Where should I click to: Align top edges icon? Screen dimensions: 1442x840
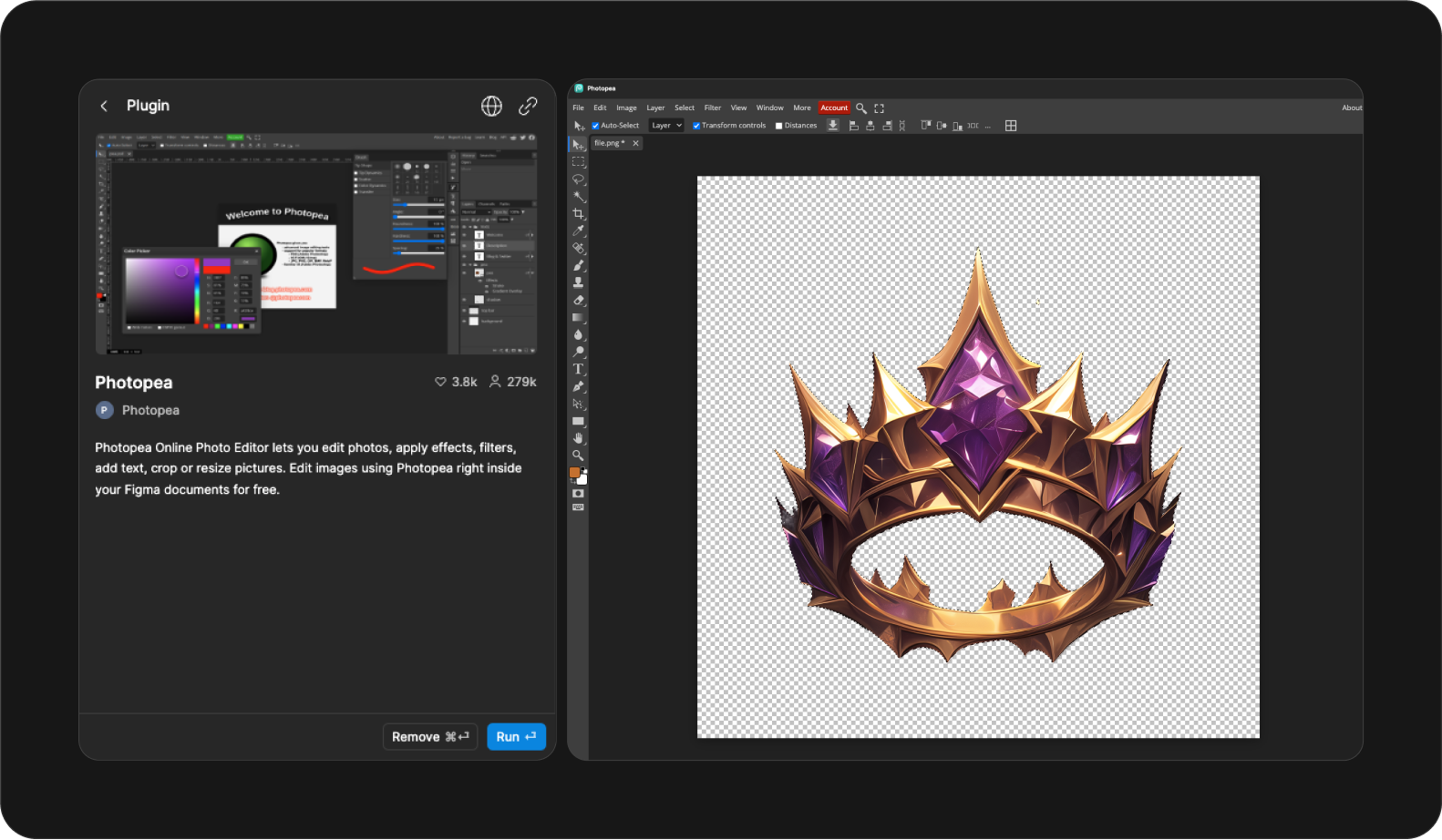click(x=926, y=125)
